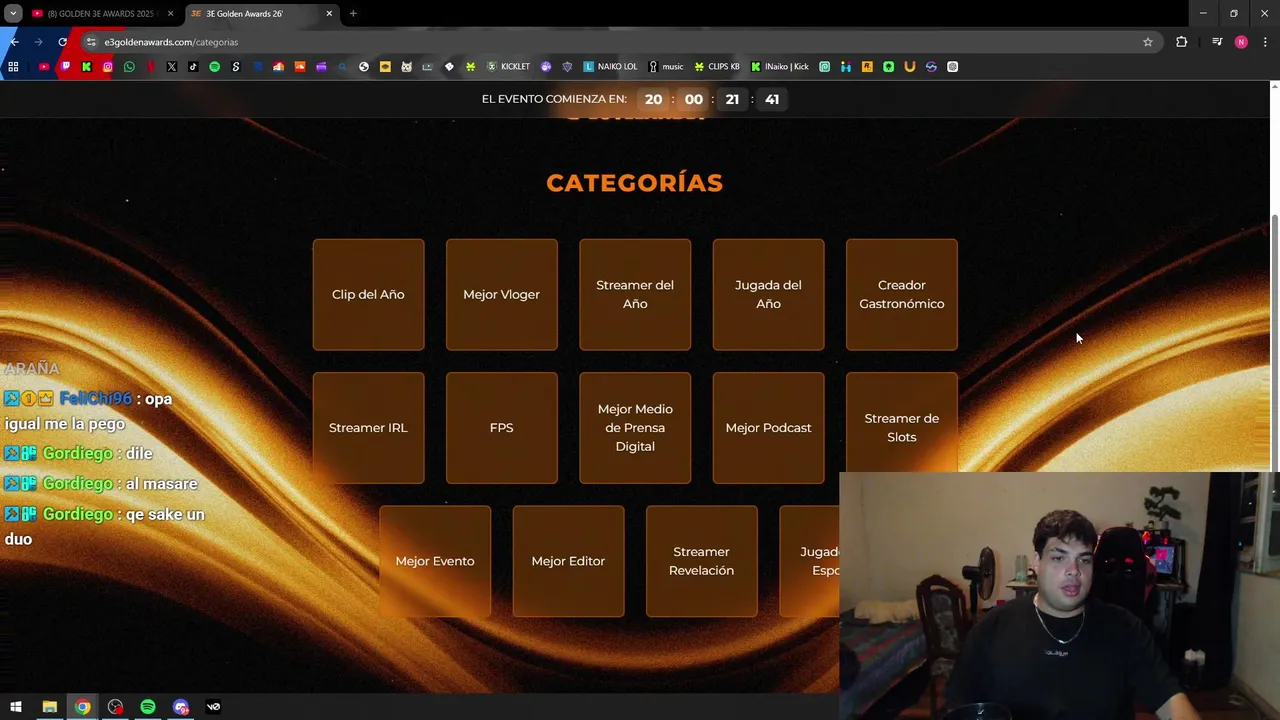Open the Streamer IRL category
The width and height of the screenshot is (1280, 720).
click(x=368, y=428)
